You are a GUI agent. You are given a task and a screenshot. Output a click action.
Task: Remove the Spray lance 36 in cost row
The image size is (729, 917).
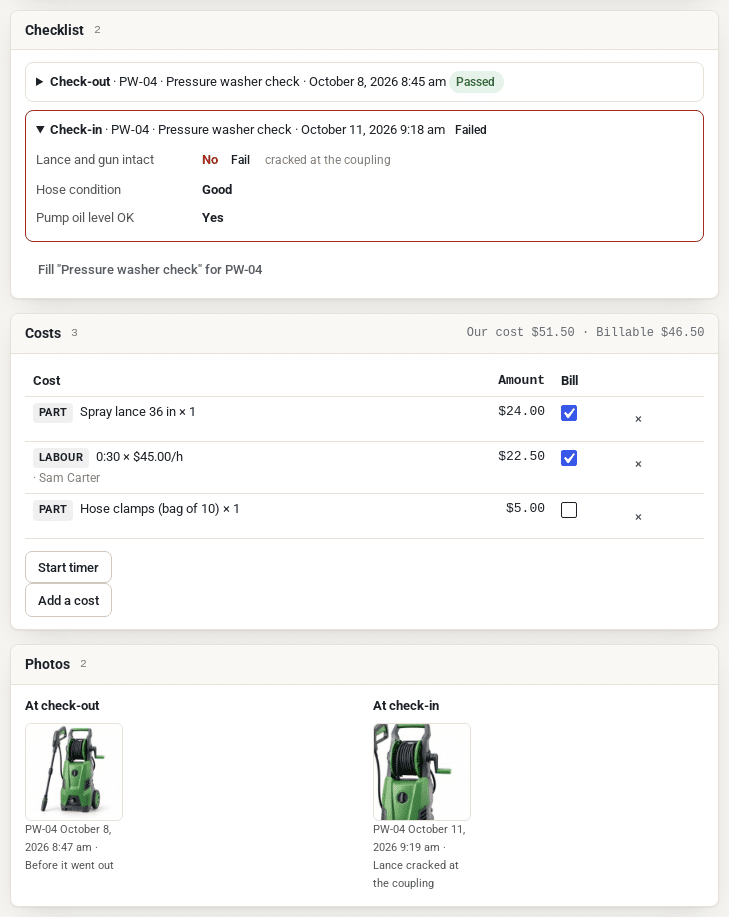638,419
